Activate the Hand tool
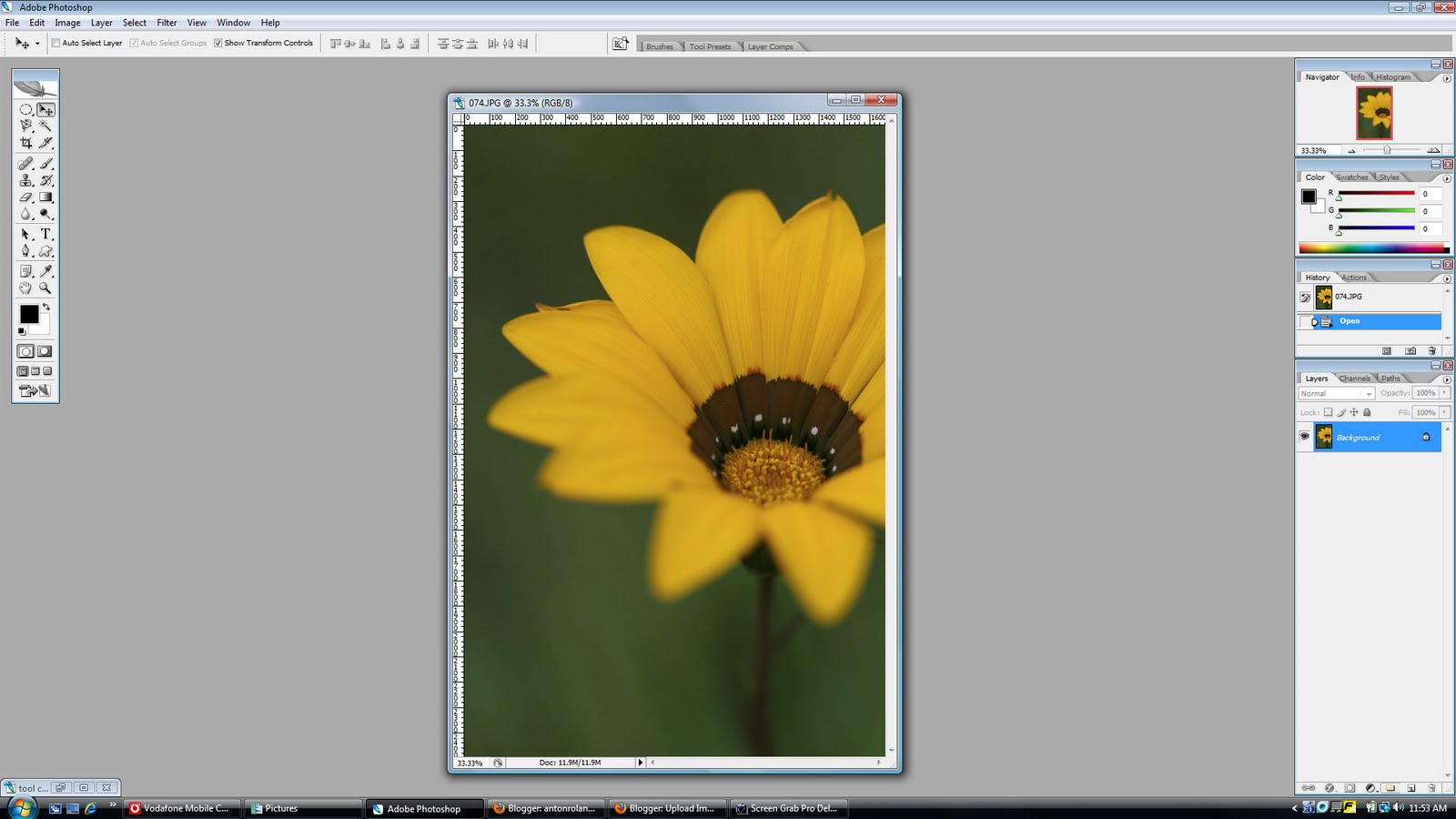Viewport: 1456px width, 819px height. tap(25, 288)
